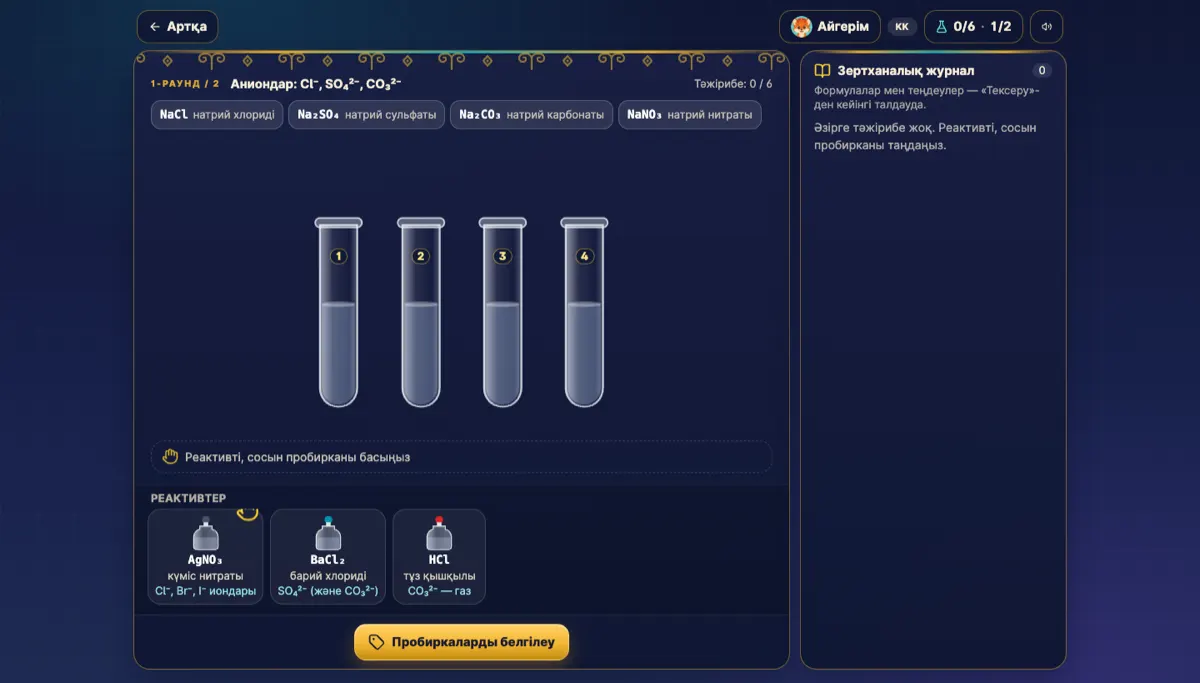Select the Na₂SO₄ натрий сульфаты chip
The image size is (1200, 683).
pyautogui.click(x=367, y=115)
